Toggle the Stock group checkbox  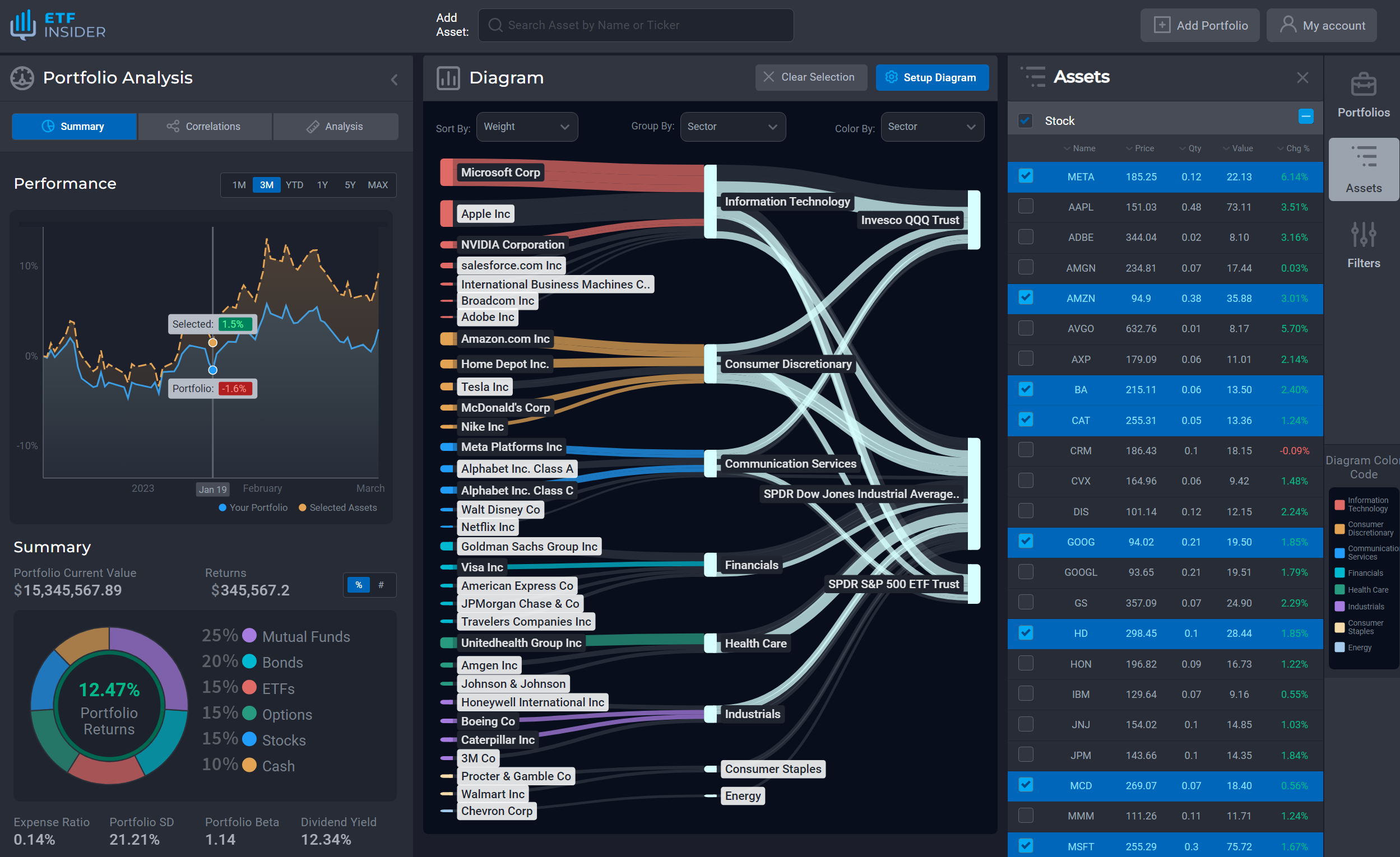(1025, 120)
